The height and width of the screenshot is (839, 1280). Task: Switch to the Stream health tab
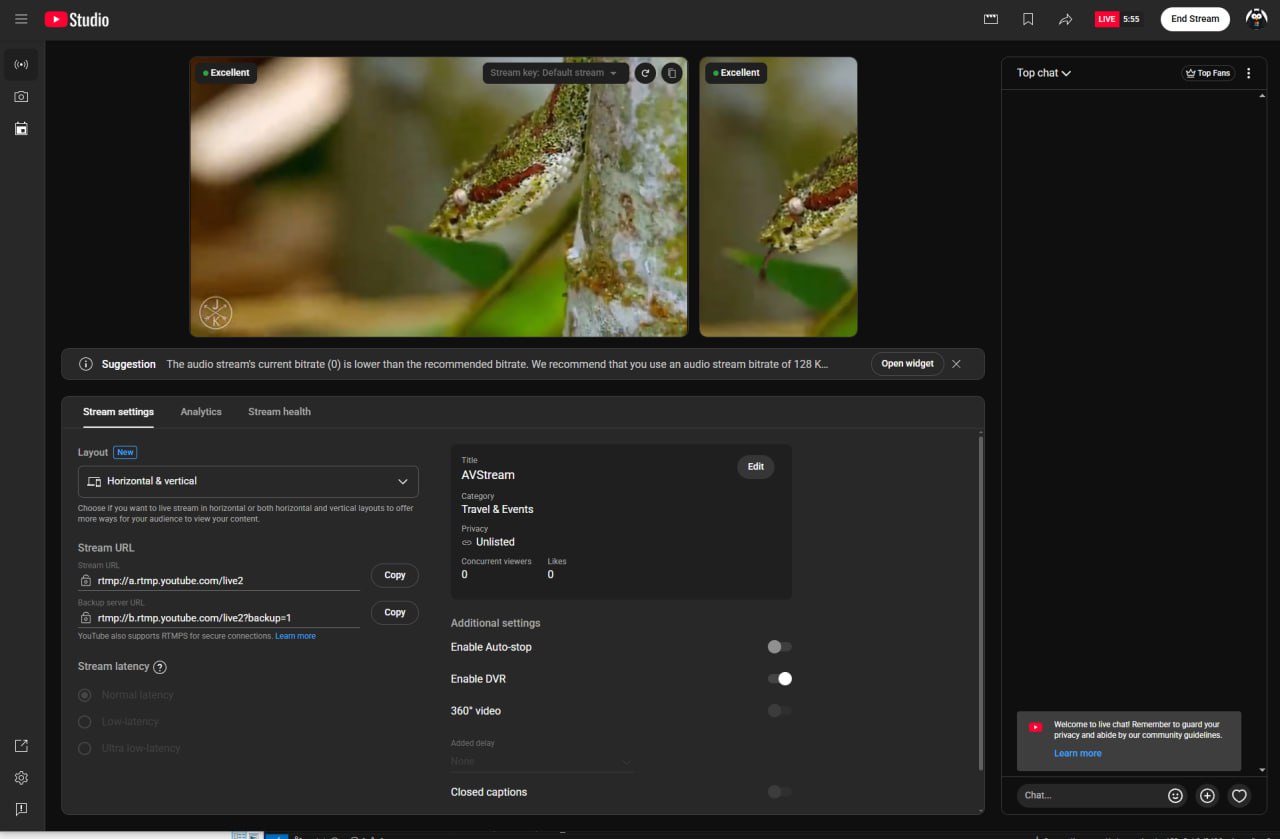279,412
